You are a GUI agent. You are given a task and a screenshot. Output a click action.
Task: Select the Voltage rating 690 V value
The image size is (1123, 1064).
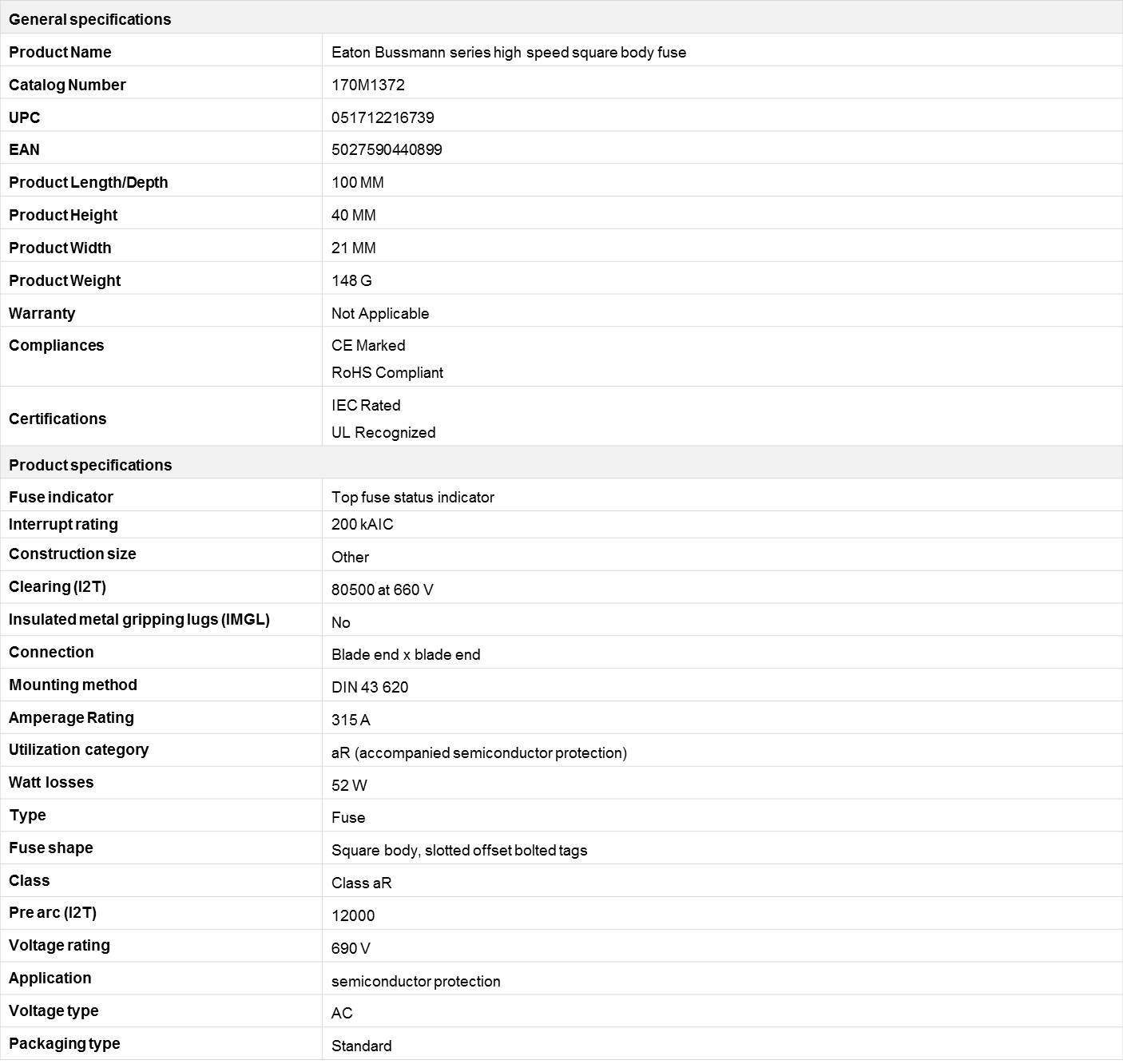click(x=351, y=948)
